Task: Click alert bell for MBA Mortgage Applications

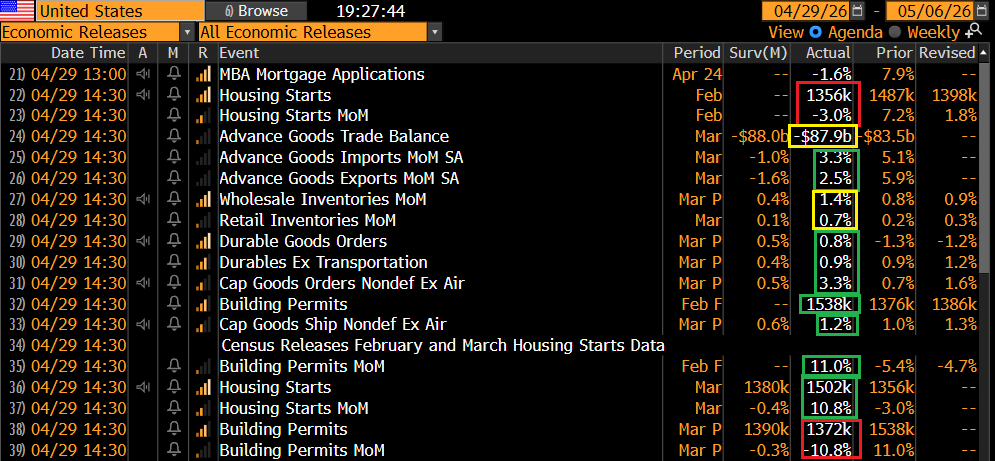Action: pos(173,74)
